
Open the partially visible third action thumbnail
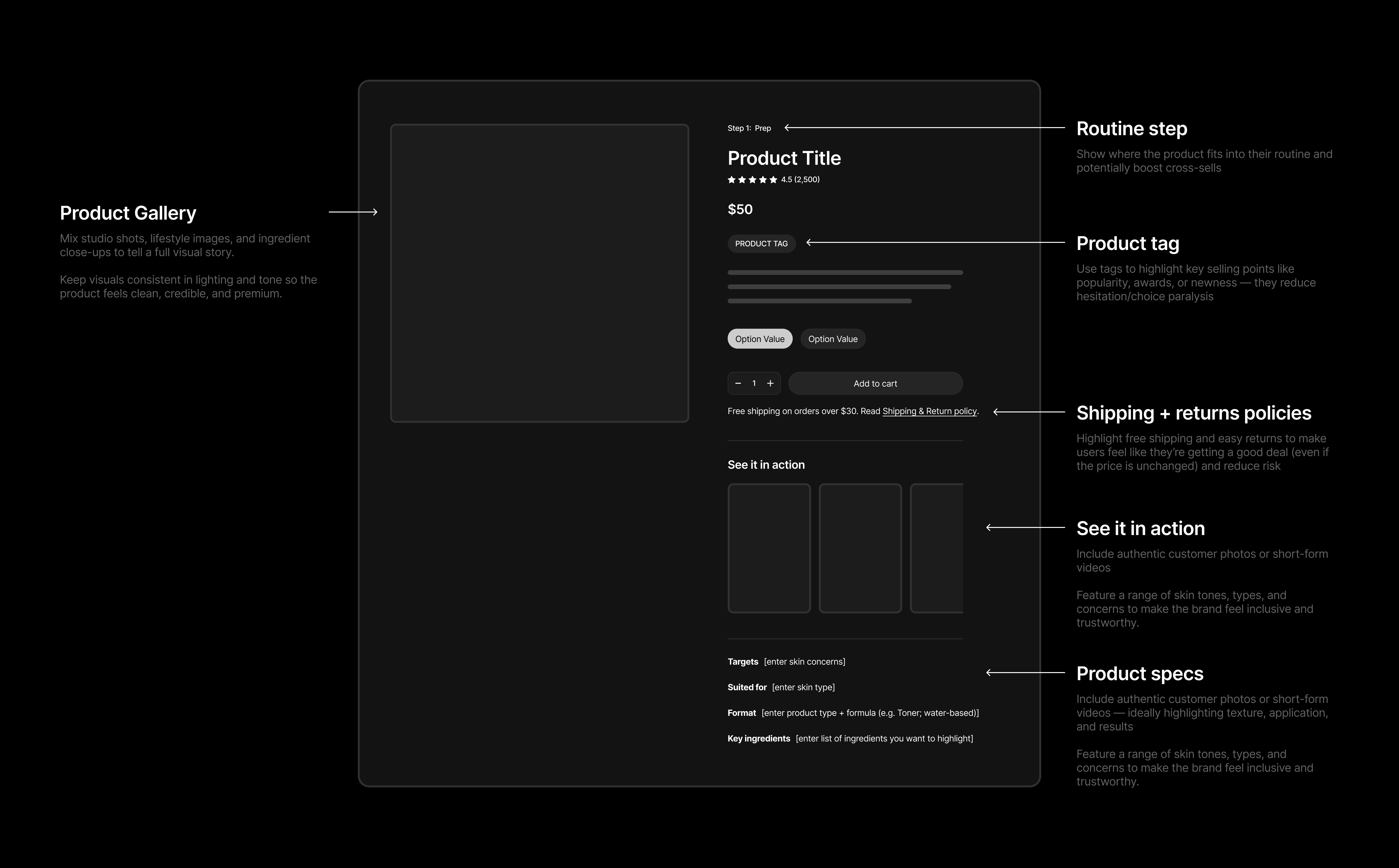[937, 548]
